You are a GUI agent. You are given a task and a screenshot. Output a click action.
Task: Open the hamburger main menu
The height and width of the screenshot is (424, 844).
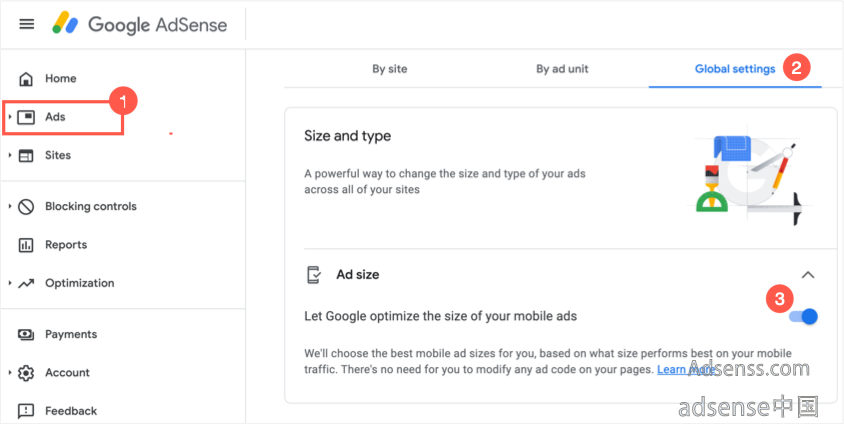26,24
